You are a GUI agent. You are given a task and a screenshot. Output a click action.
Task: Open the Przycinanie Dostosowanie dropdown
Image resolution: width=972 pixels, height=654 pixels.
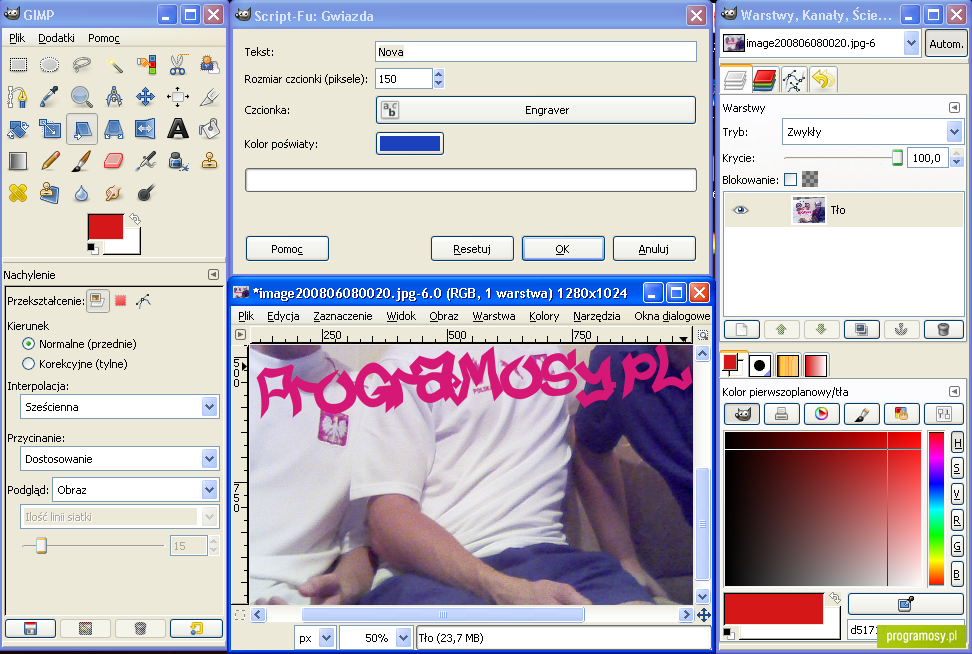pos(120,459)
